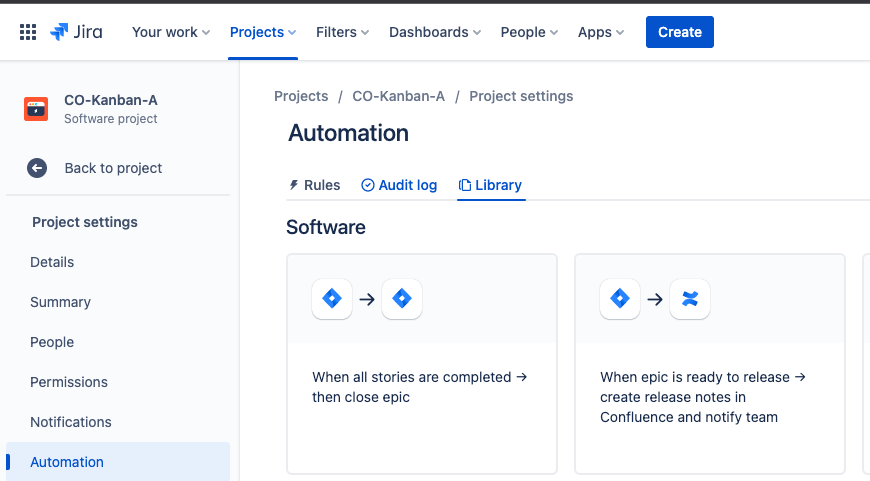This screenshot has width=870, height=481.
Task: Click the blue Create button
Action: click(680, 32)
